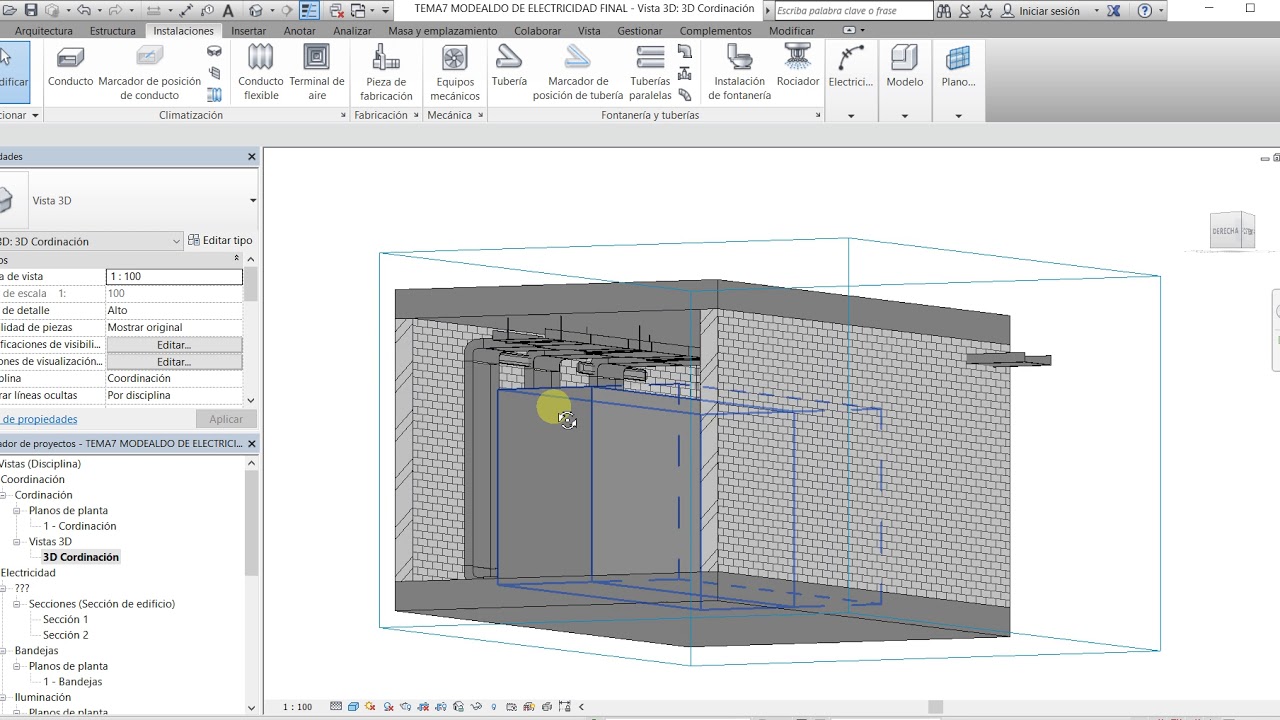This screenshot has width=1280, height=720.
Task: Switch to the Insertar ribbon tab
Action: click(x=249, y=31)
